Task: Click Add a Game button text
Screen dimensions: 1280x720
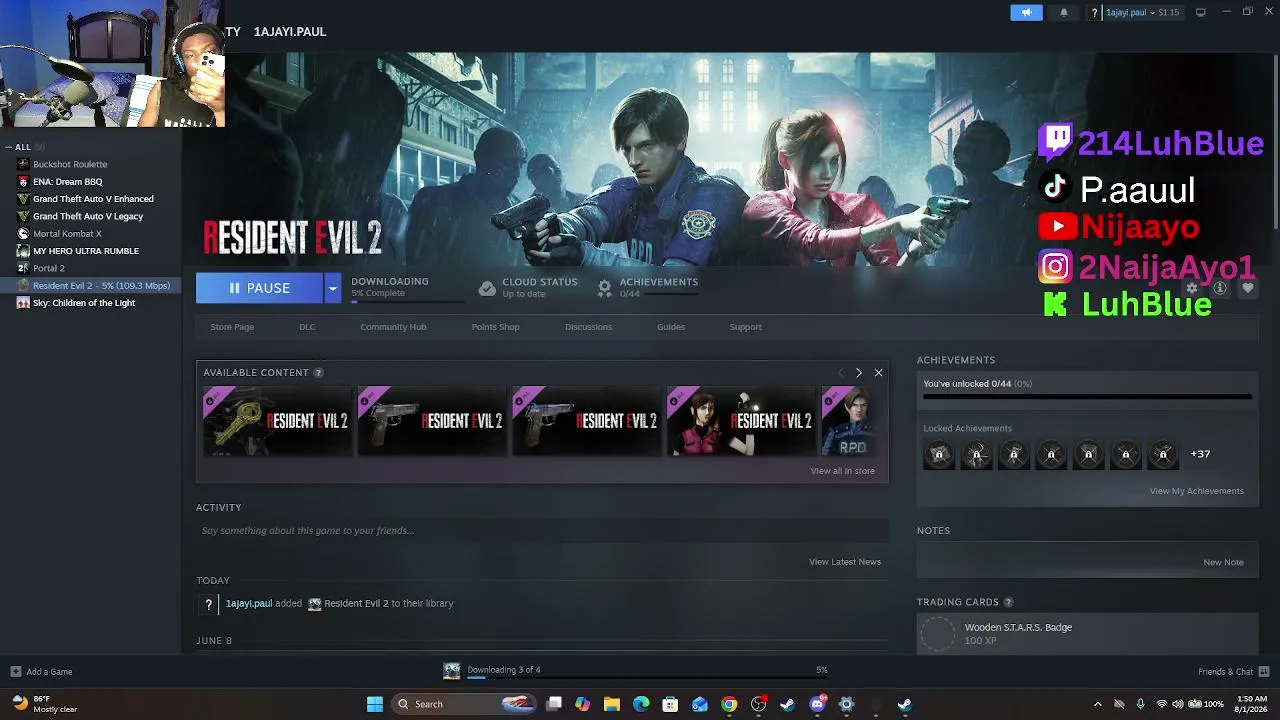Action: pyautogui.click(x=49, y=672)
